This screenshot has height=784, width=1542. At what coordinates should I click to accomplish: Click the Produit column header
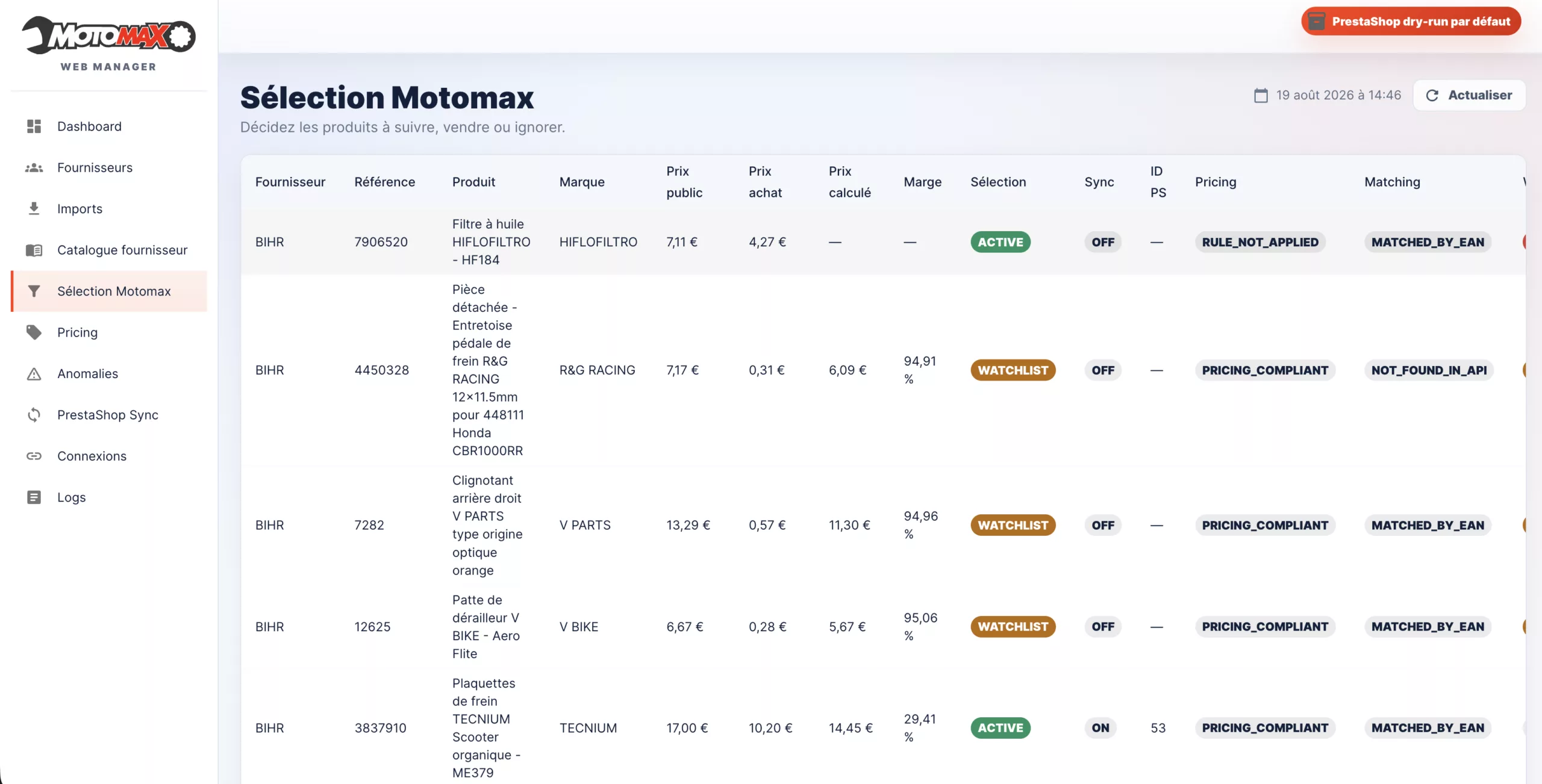point(473,182)
